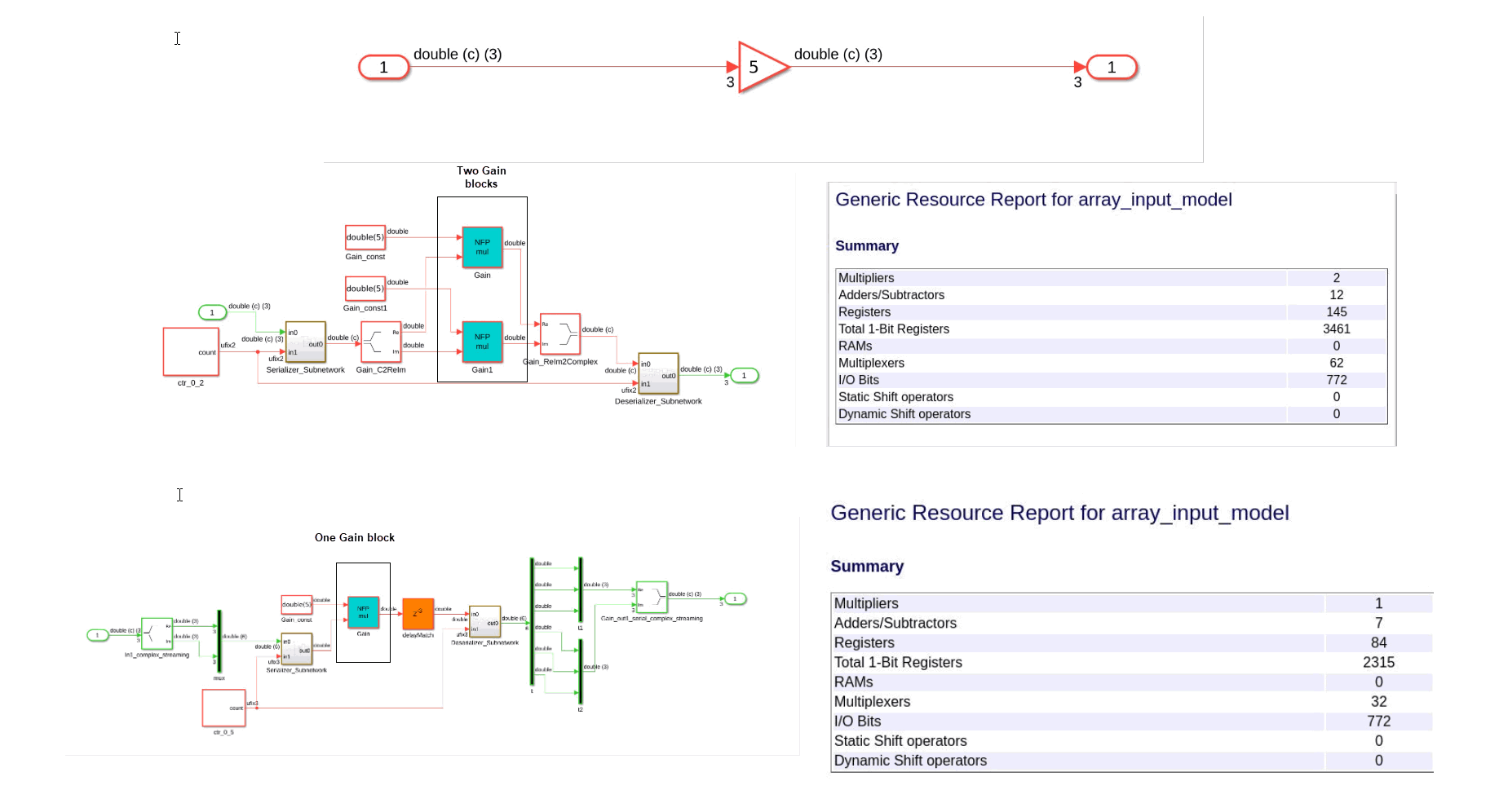Click the Registers value 84 cell
Viewport: 1499px width, 812px height.
(x=1379, y=642)
